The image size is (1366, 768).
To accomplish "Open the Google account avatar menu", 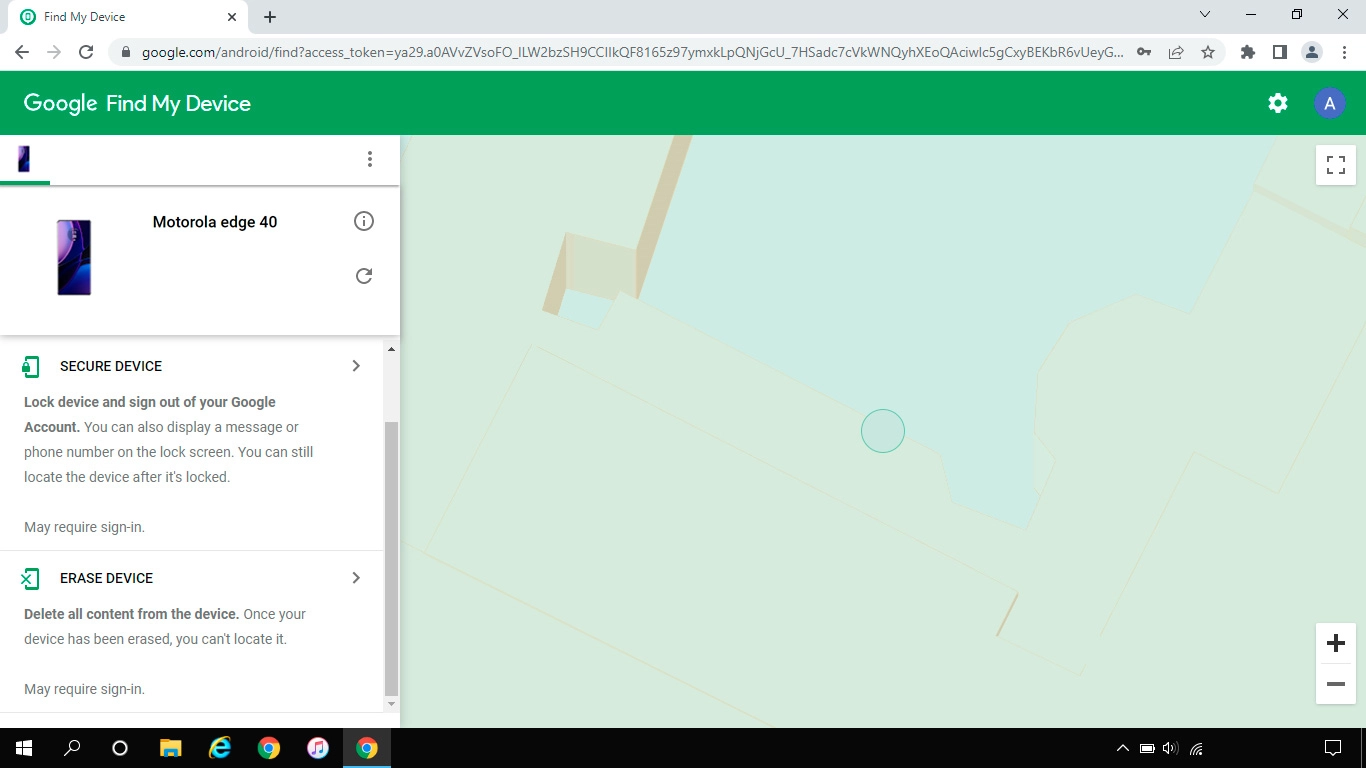I will (1329, 103).
